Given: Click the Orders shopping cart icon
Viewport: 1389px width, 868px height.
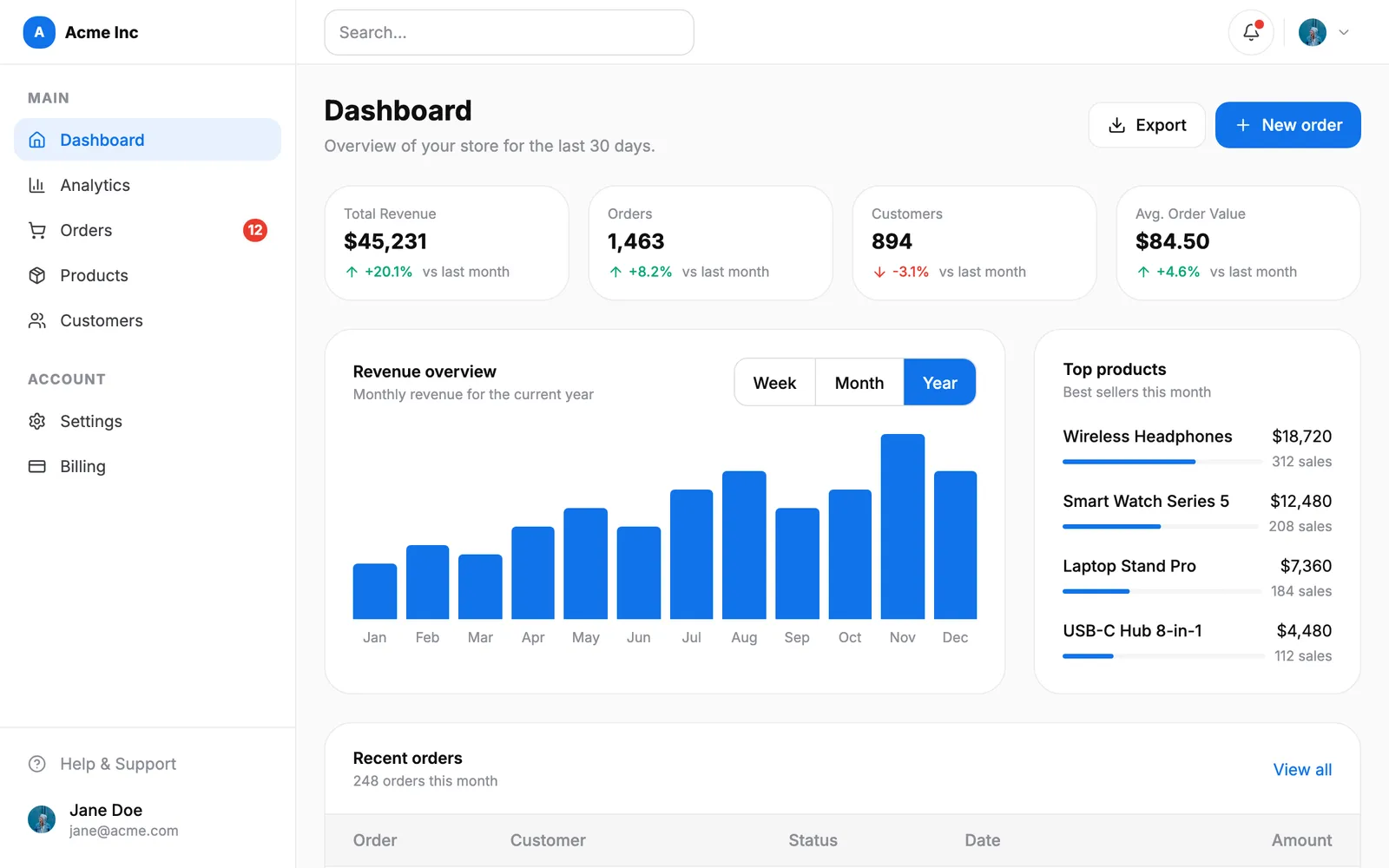Looking at the screenshot, I should coord(37,230).
